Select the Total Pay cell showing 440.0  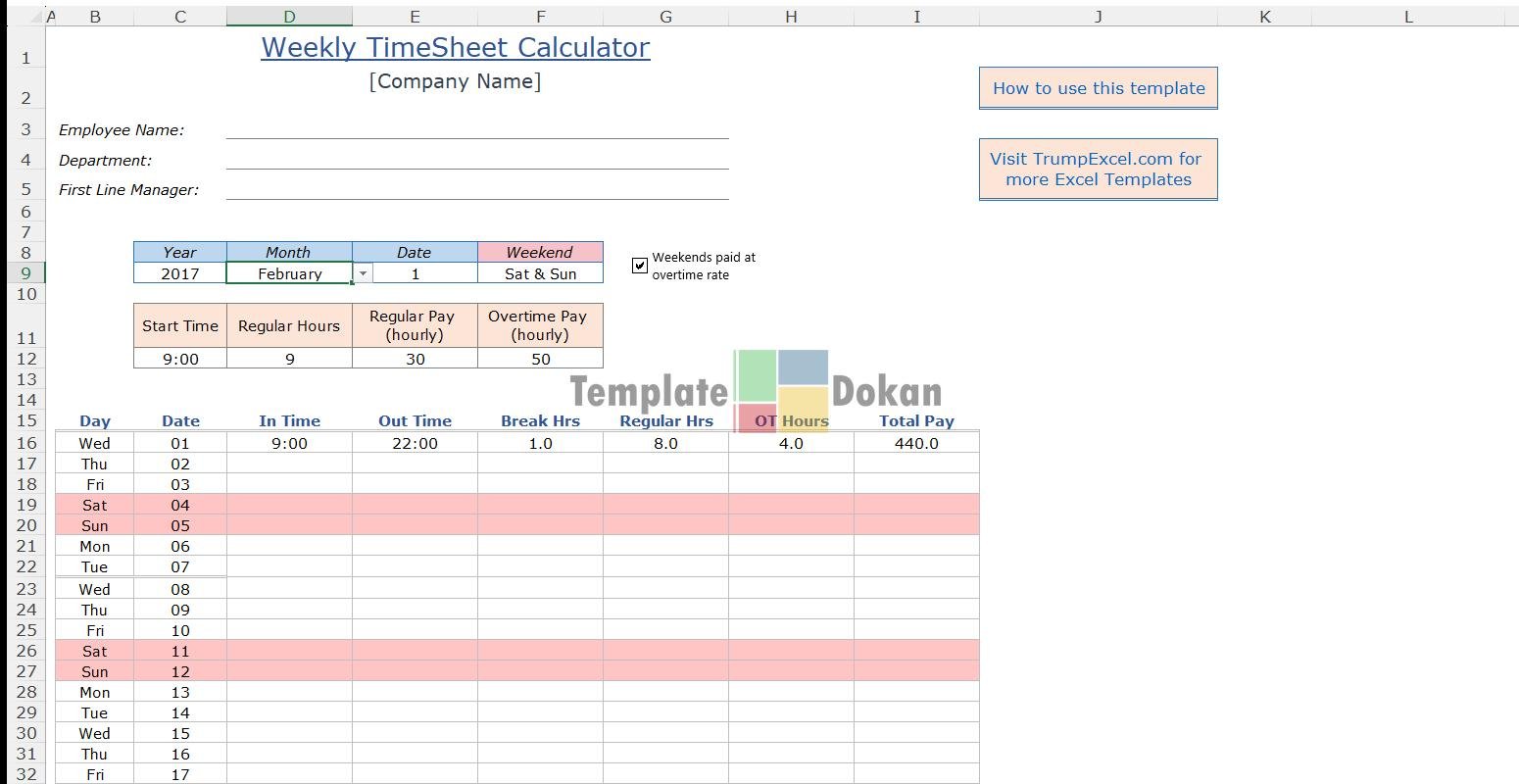pos(916,444)
